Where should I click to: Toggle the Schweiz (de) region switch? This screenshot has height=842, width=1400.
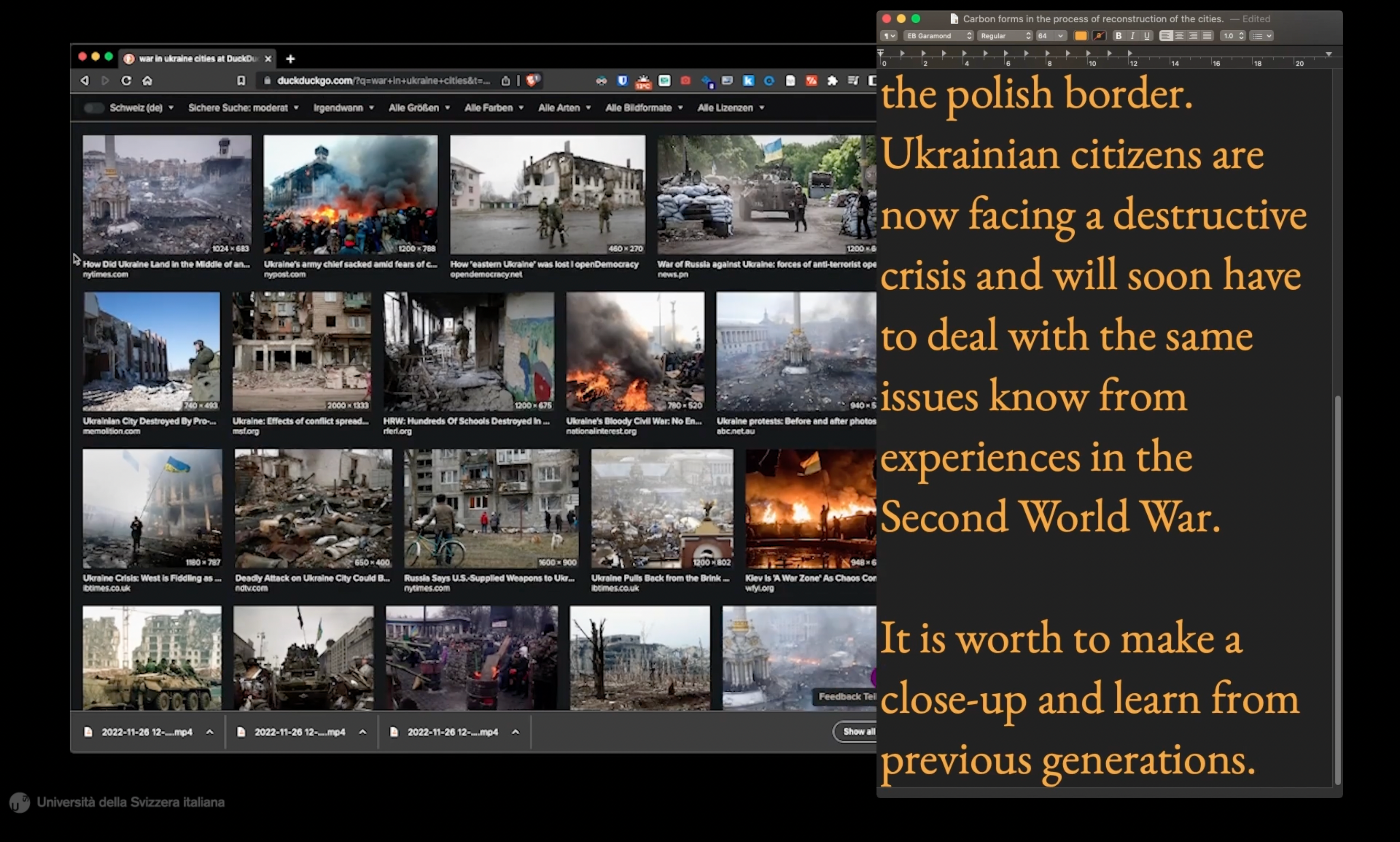(94, 108)
